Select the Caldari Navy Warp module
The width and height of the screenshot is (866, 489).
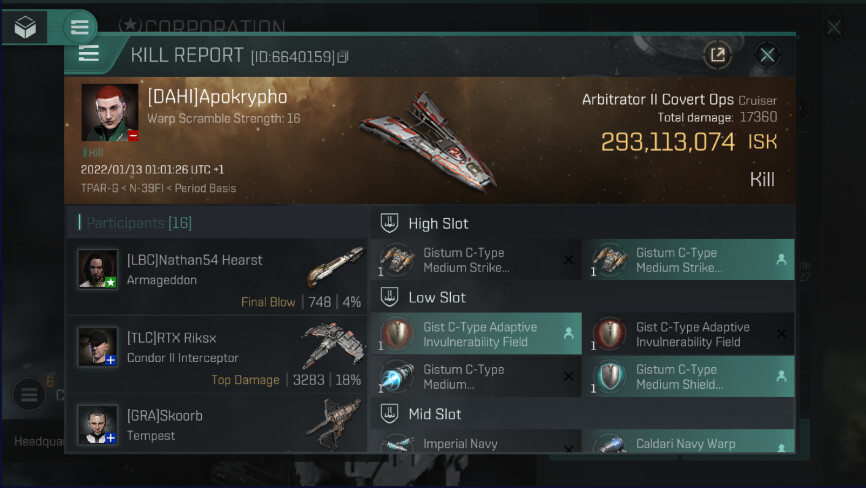click(689, 441)
